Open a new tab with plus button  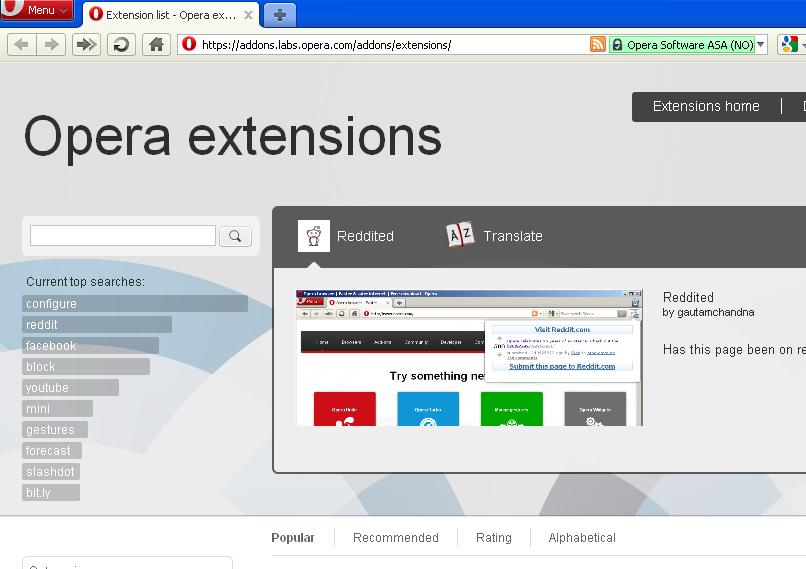(280, 15)
